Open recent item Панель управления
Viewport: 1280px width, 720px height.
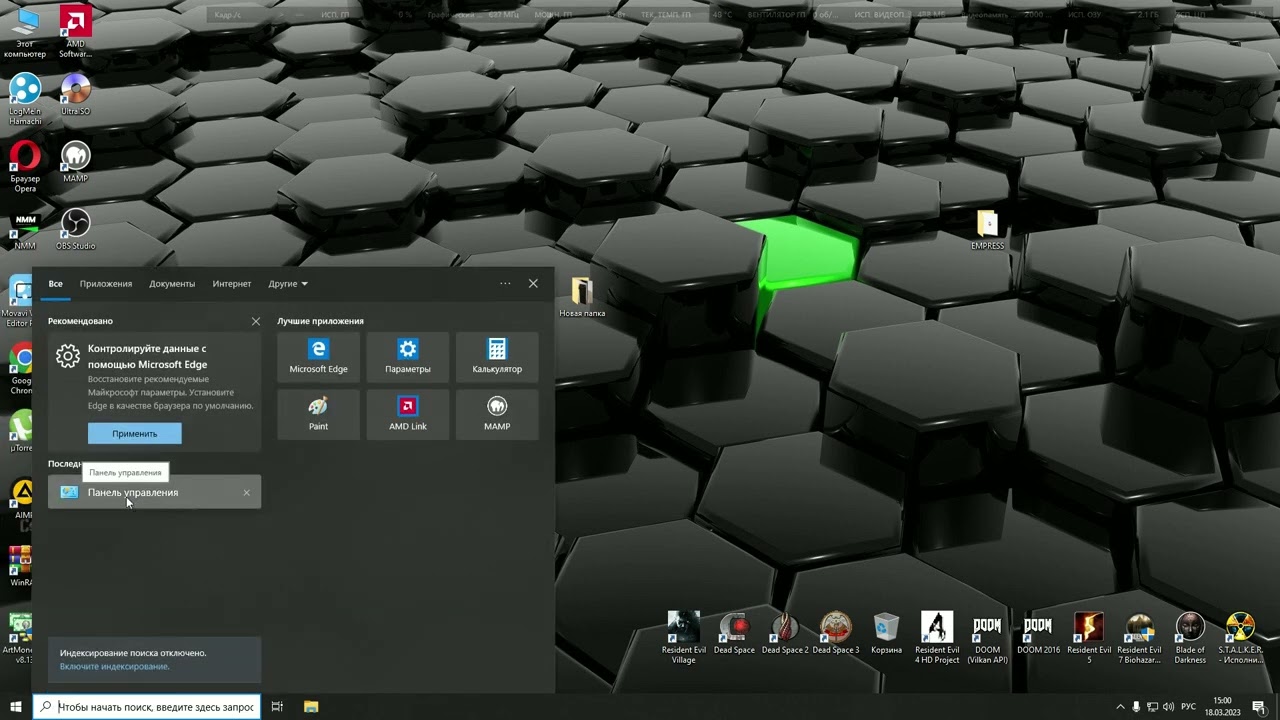pos(154,492)
